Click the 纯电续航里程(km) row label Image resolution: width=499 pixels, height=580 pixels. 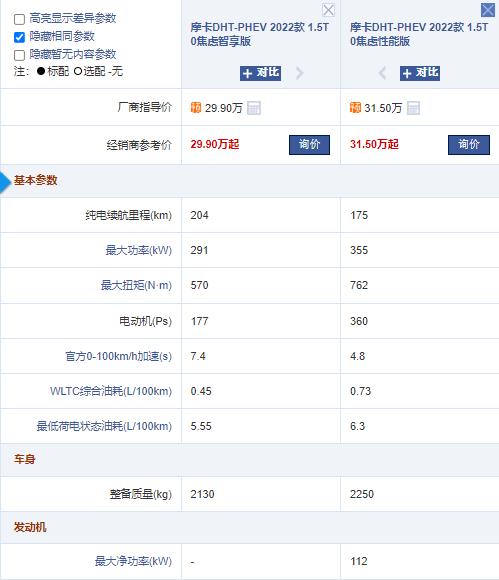pyautogui.click(x=129, y=215)
